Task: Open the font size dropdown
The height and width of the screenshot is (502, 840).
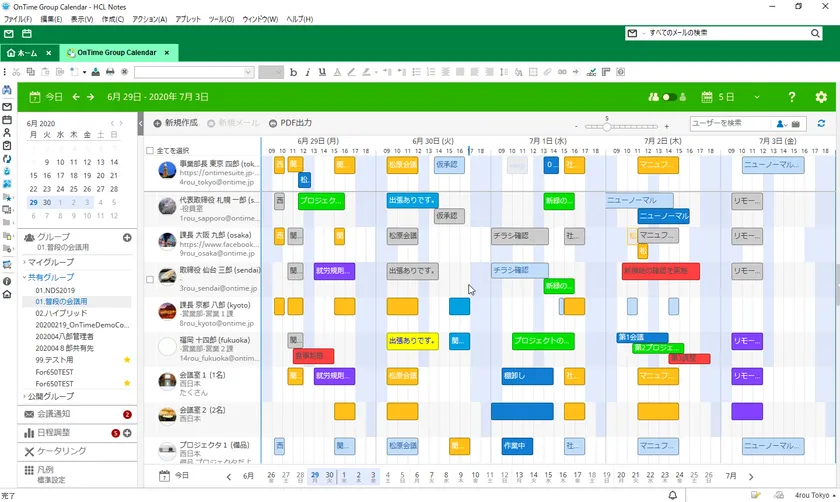Action: click(x=271, y=72)
